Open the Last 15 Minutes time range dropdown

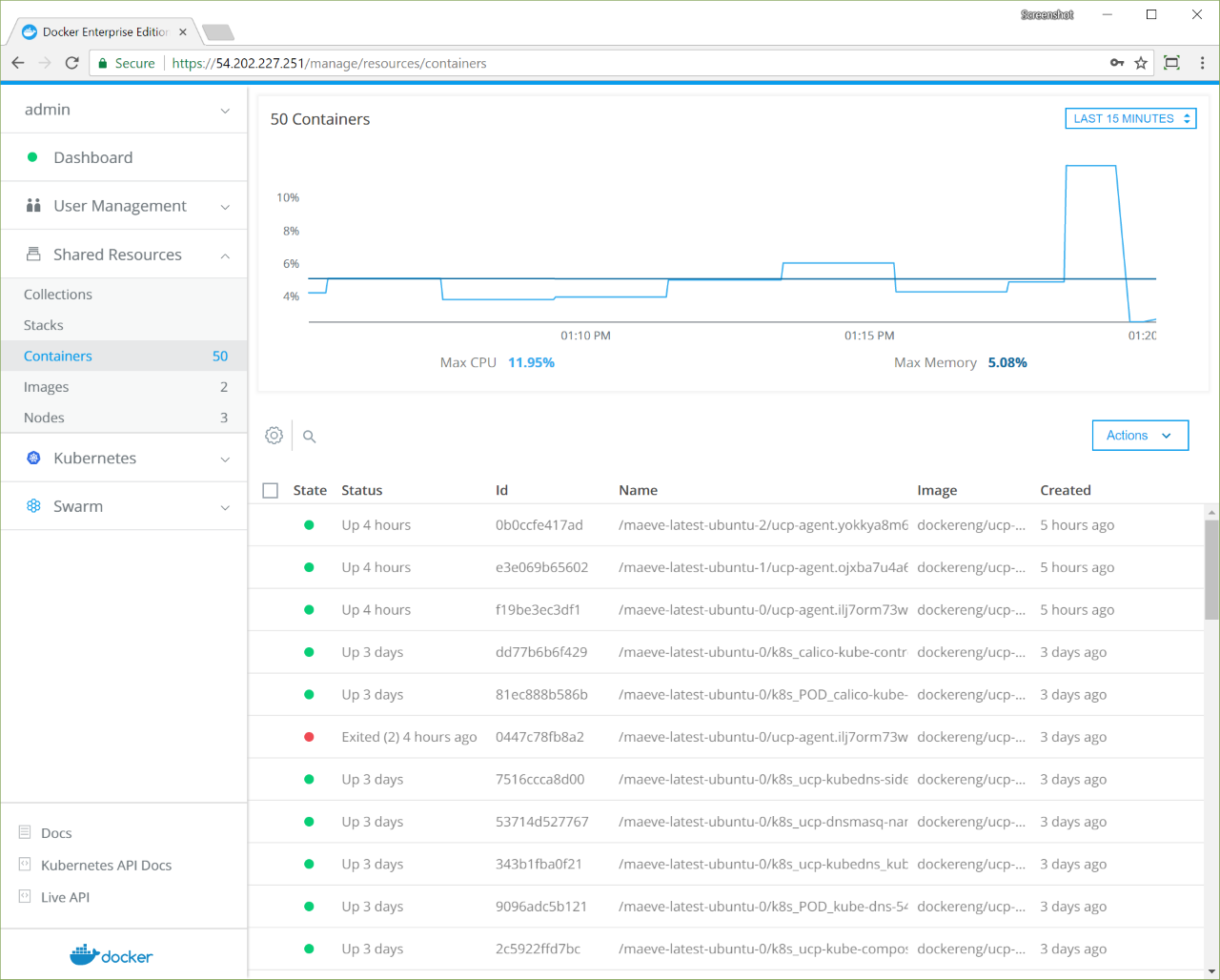[x=1130, y=119]
